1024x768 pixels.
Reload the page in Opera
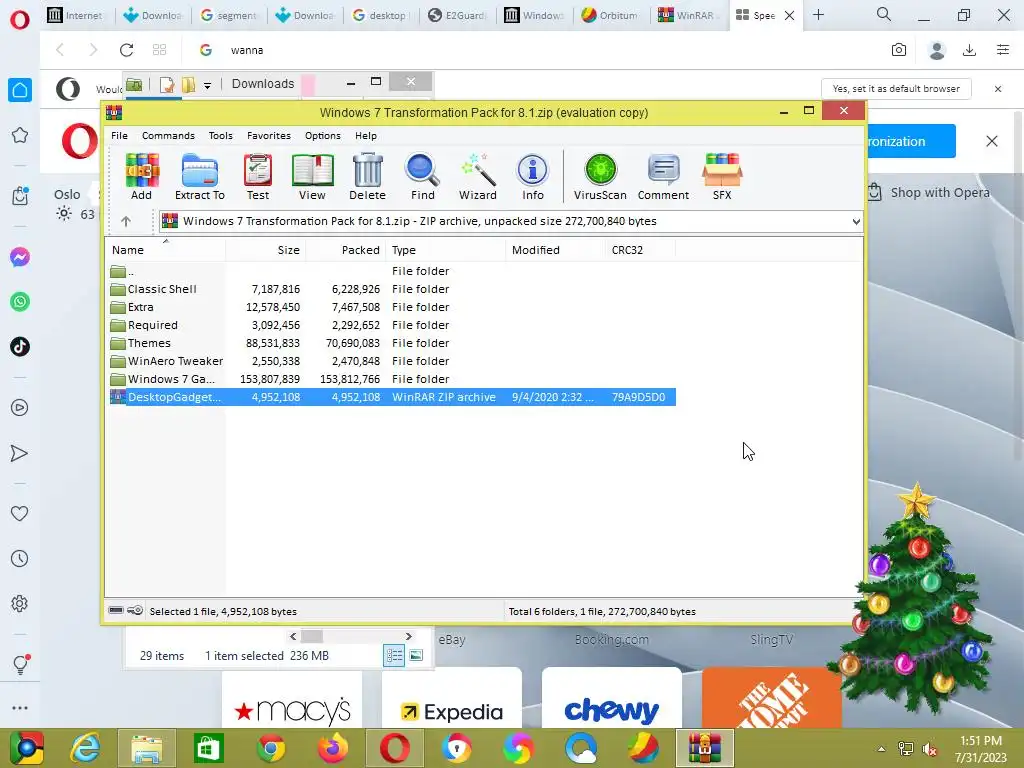pyautogui.click(x=127, y=50)
